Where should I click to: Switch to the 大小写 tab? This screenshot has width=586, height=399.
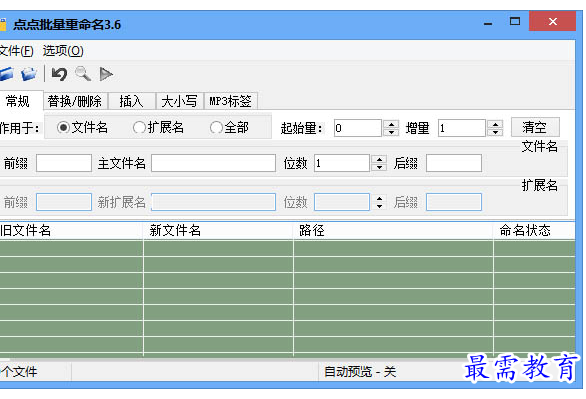pos(179,101)
